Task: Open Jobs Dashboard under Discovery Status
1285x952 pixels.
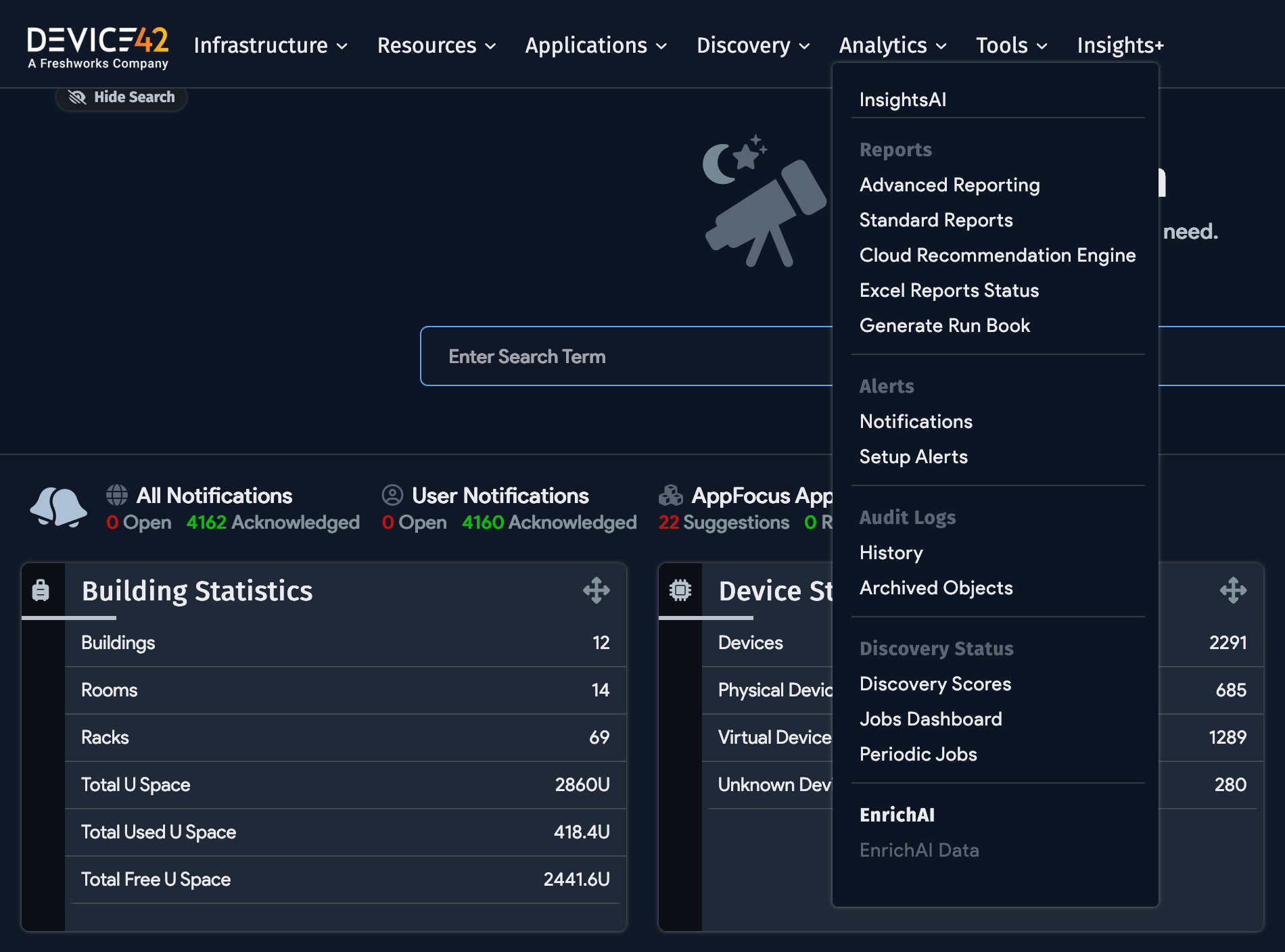Action: coord(931,719)
